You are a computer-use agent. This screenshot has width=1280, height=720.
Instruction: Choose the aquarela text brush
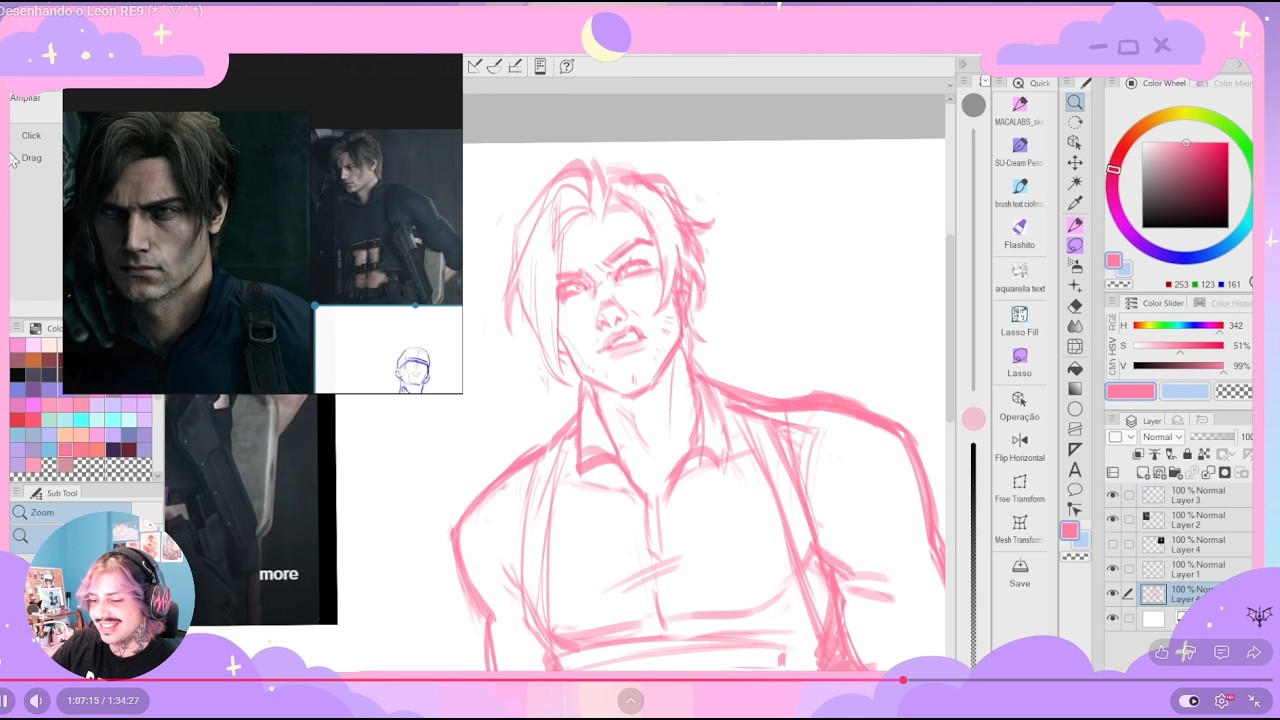1019,277
